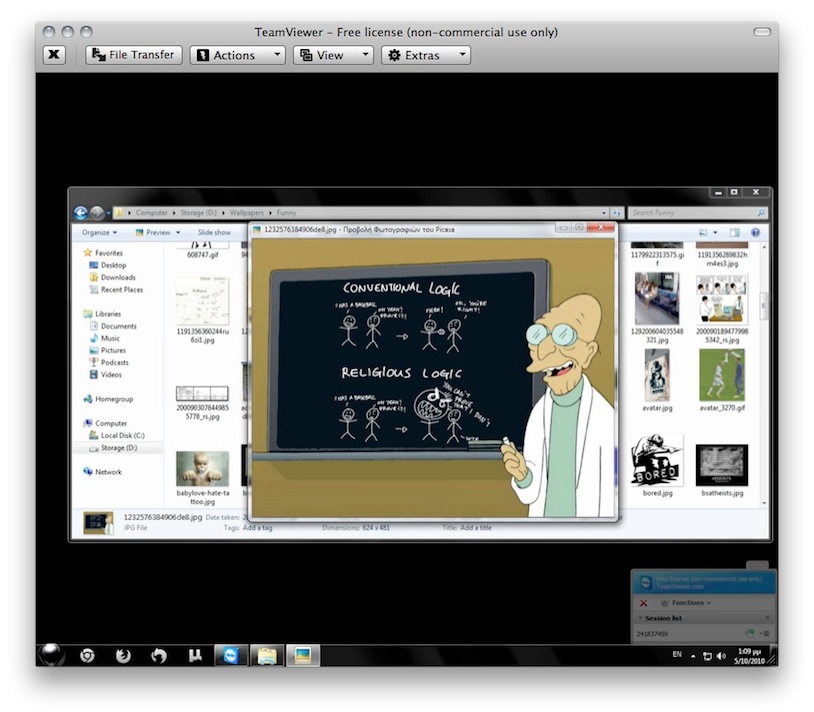This screenshot has height=712, width=814.
Task: Click Add a tag in details pane
Action: (x=257, y=528)
